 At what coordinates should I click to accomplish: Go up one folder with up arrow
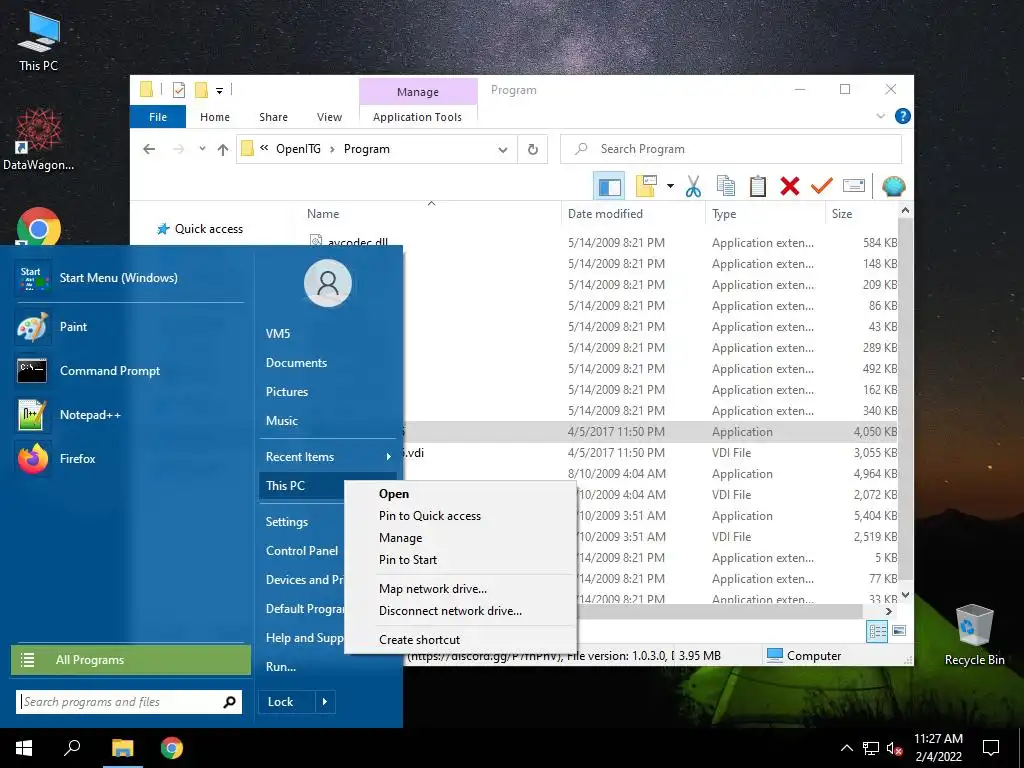click(223, 150)
